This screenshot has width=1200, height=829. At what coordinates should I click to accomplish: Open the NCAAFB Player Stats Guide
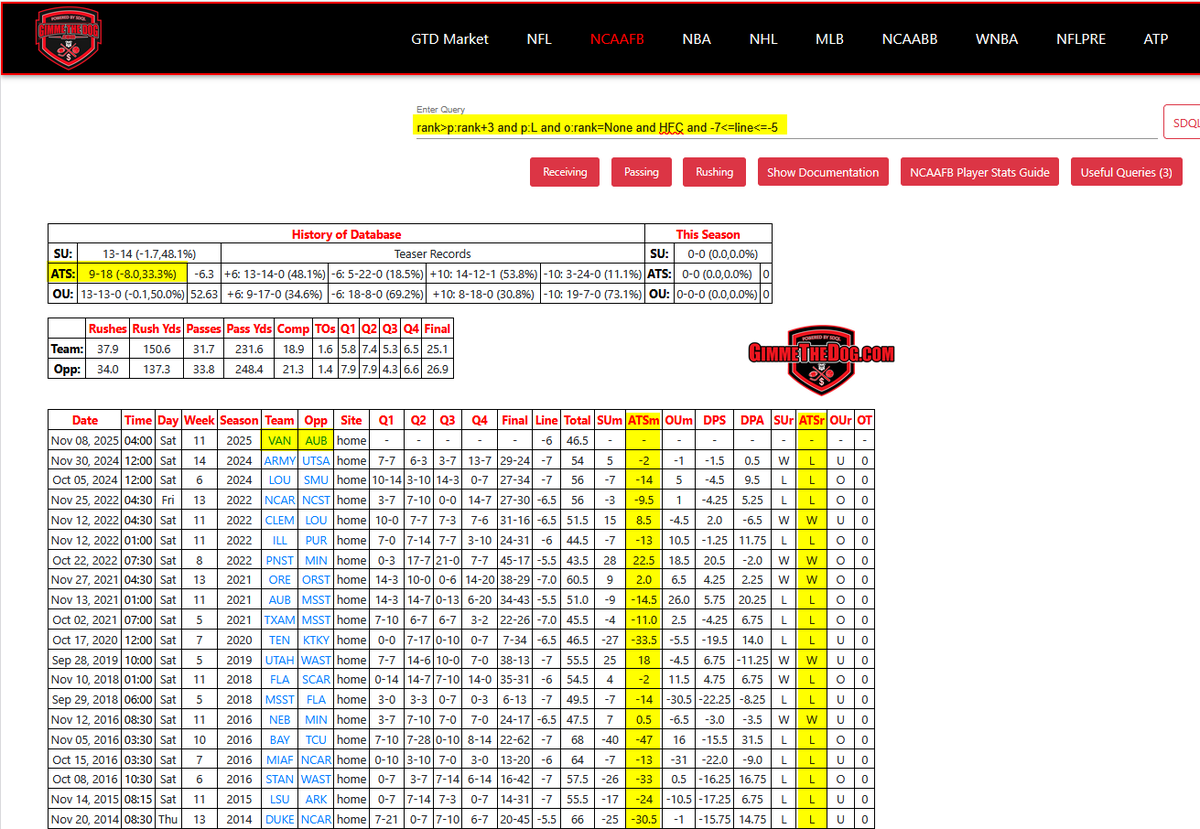coord(980,172)
